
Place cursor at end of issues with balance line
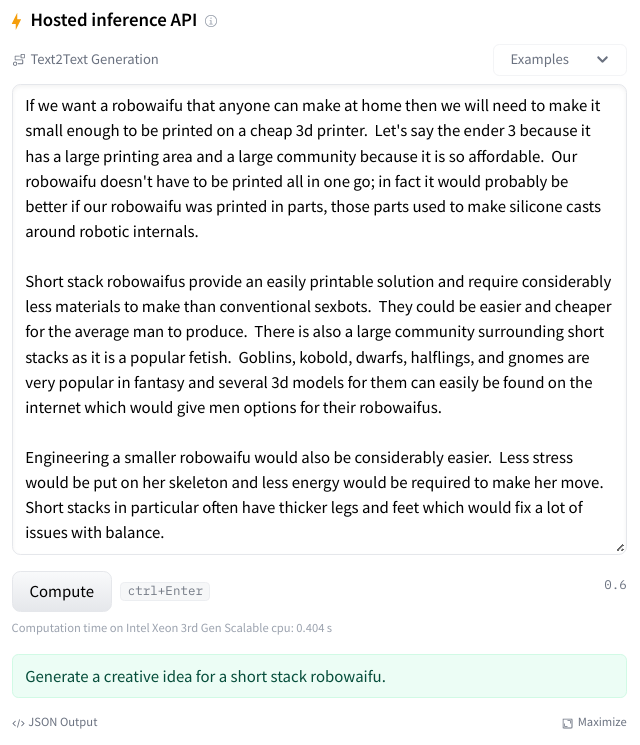pos(164,533)
